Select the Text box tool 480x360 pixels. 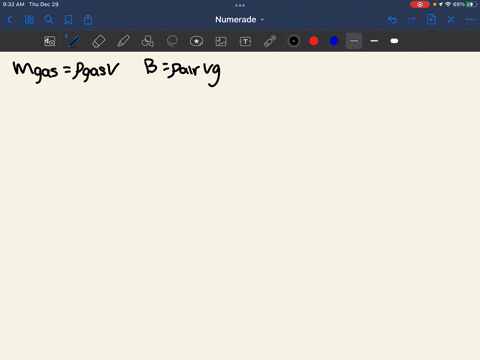(245, 41)
